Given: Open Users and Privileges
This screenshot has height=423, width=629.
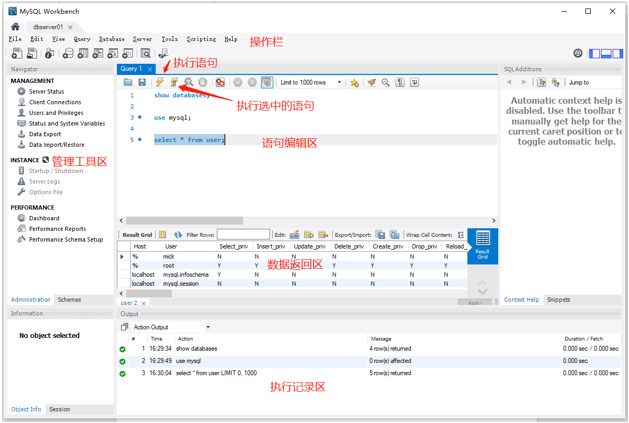Looking at the screenshot, I should 56,113.
